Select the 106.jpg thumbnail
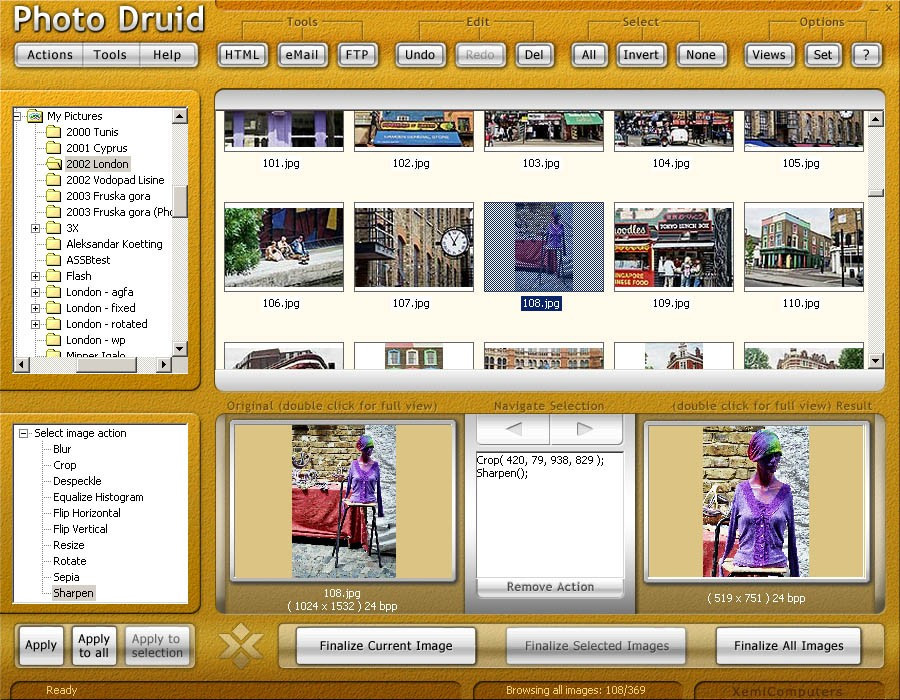Screen dimensions: 900x700 tap(284, 247)
